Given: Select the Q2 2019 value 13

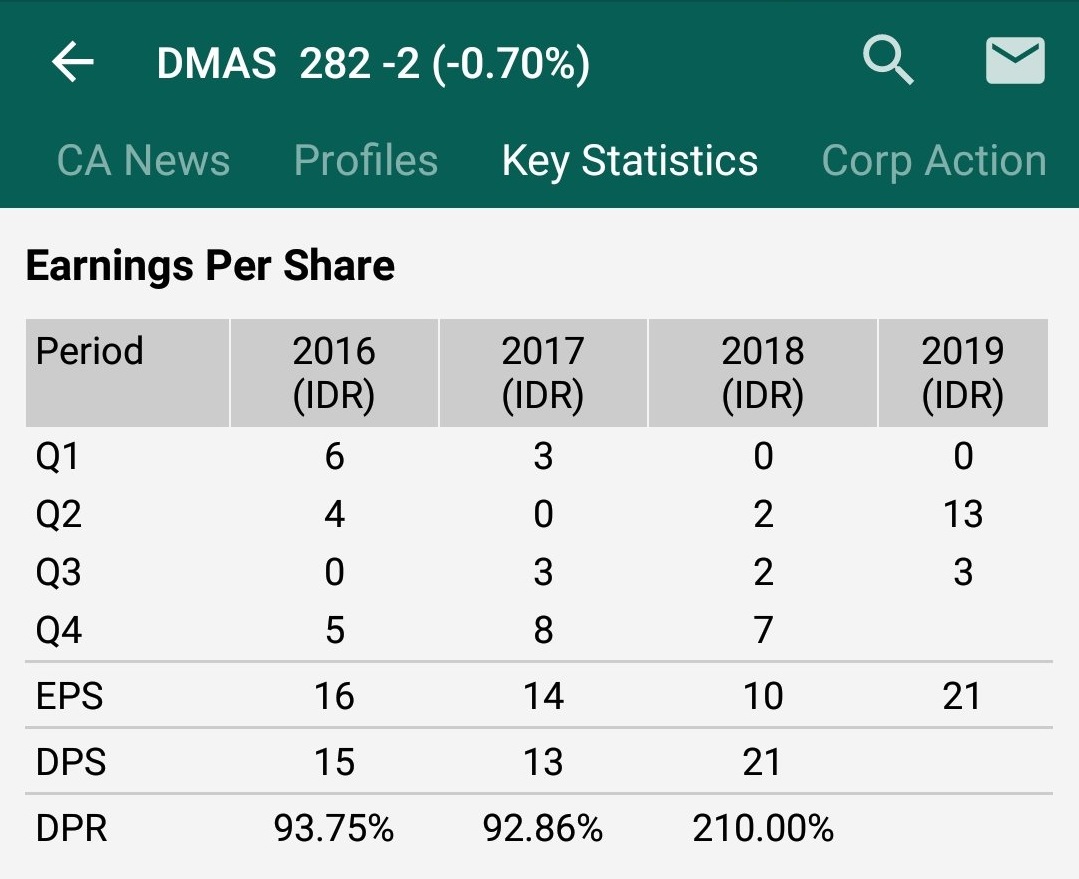Looking at the screenshot, I should point(962,515).
